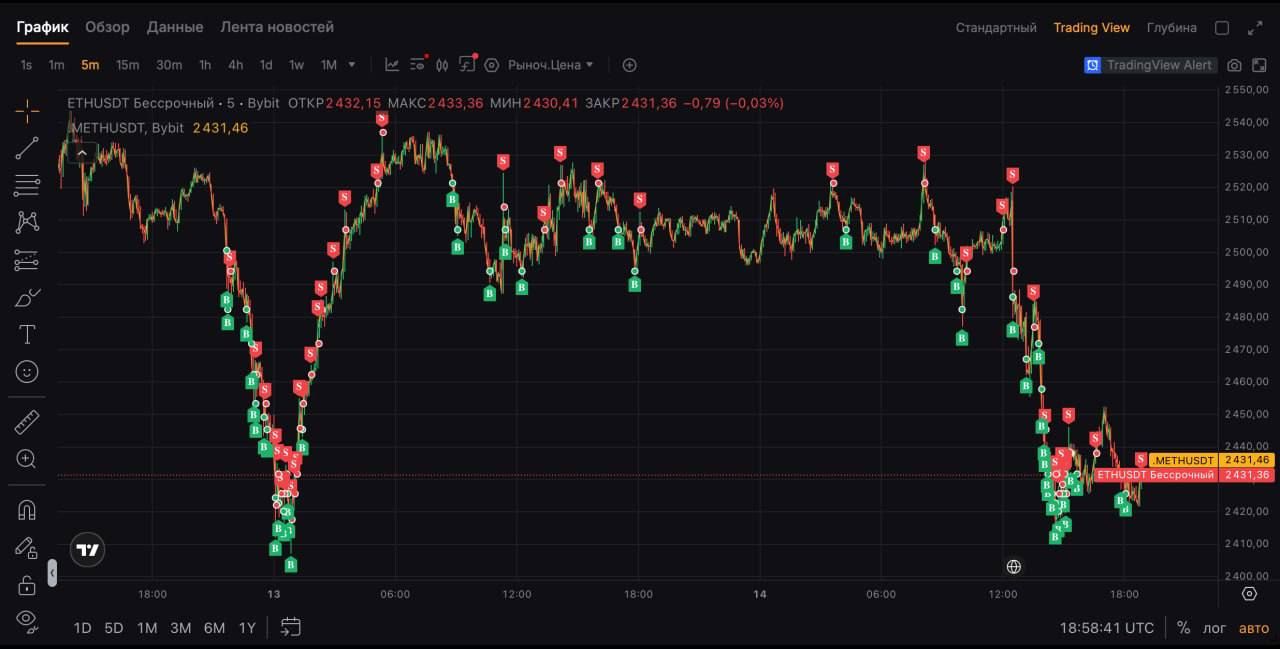Open price scale settings gear icon
1280x649 pixels.
point(1249,593)
